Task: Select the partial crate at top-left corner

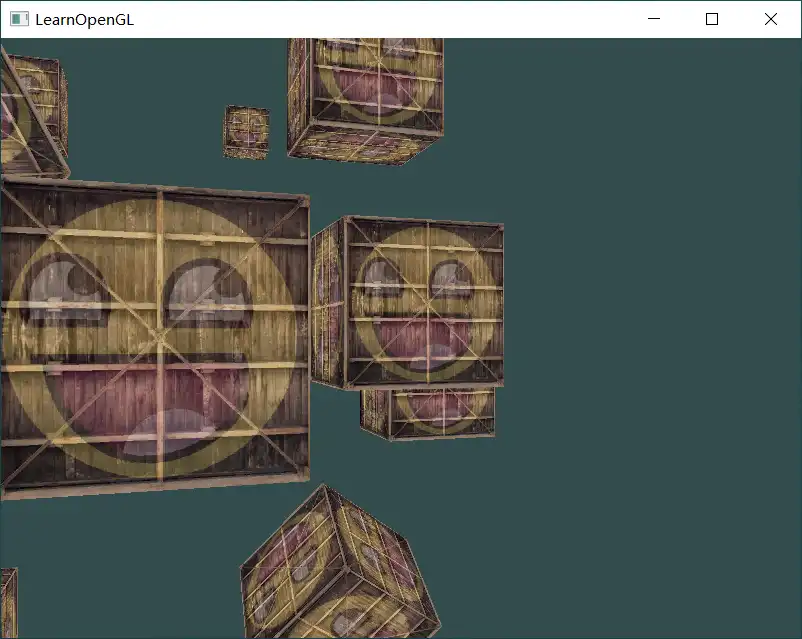Action: tap(32, 110)
